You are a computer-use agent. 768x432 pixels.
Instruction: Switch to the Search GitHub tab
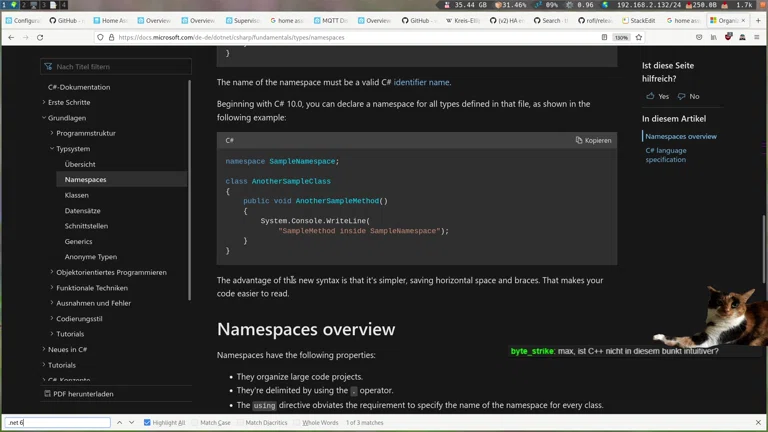551,21
